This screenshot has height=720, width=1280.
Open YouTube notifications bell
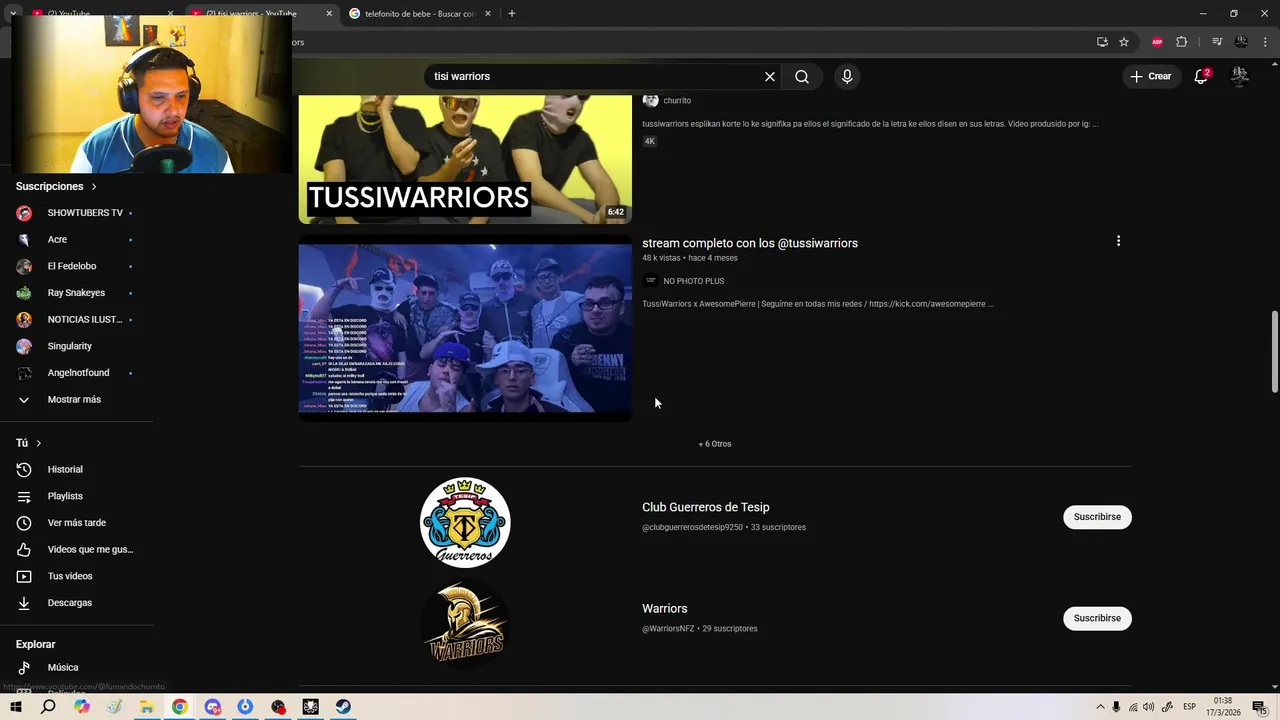pos(1201,76)
